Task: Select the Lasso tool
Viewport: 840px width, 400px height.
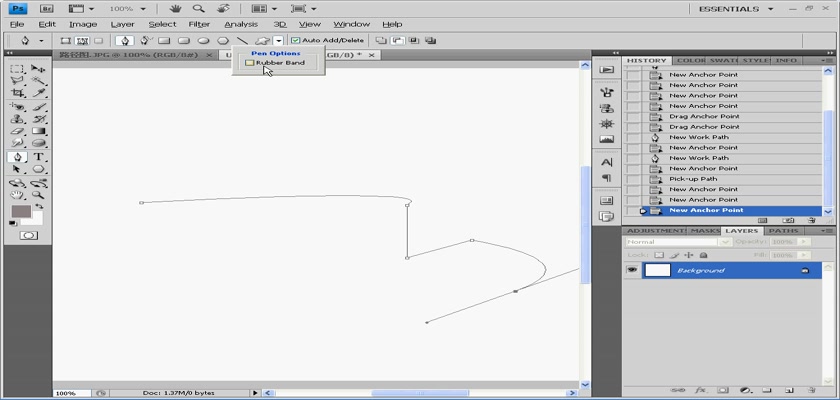Action: [x=18, y=80]
